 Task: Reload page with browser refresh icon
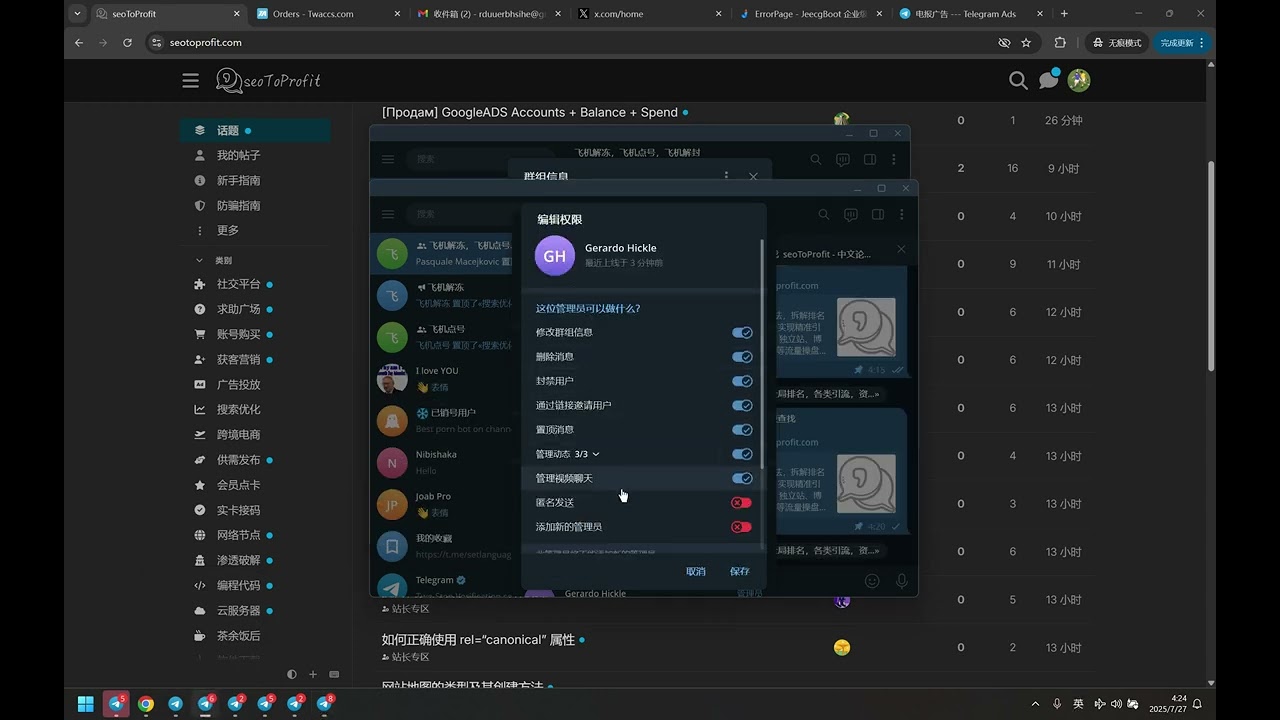(127, 43)
